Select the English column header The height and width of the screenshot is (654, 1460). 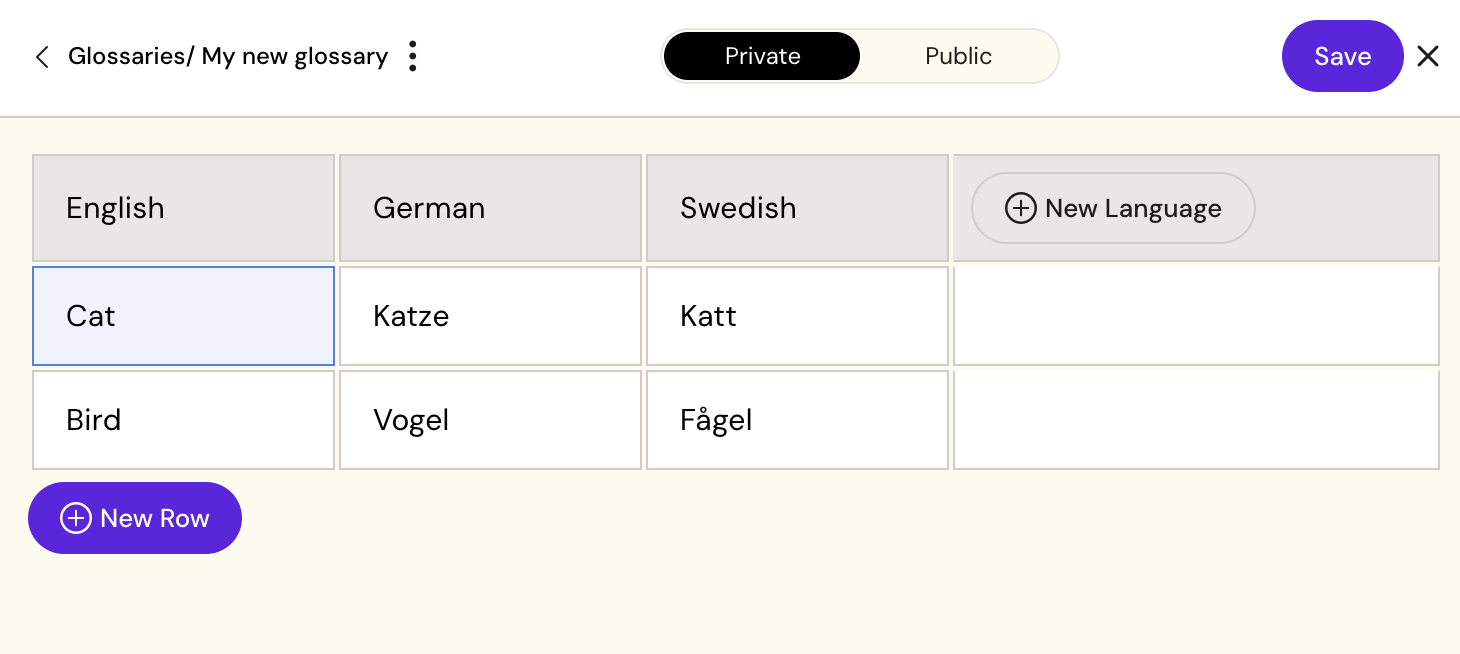point(183,208)
